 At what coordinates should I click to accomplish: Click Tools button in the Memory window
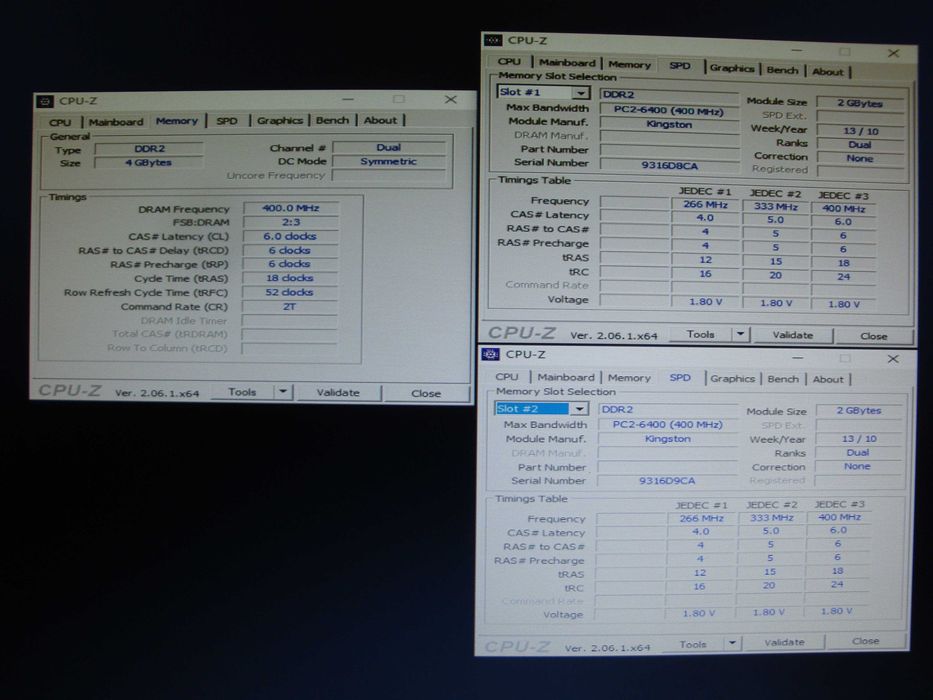[x=242, y=392]
